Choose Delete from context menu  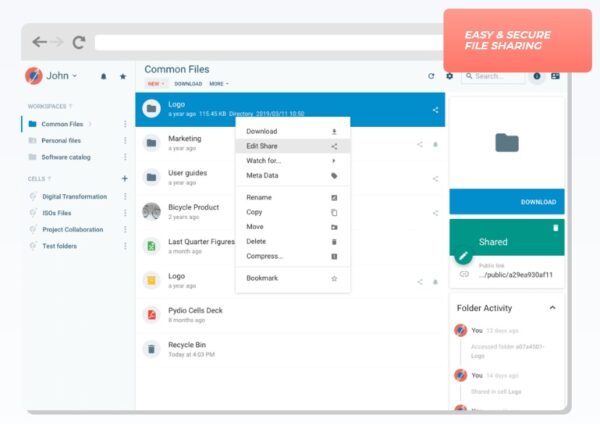click(x=293, y=241)
